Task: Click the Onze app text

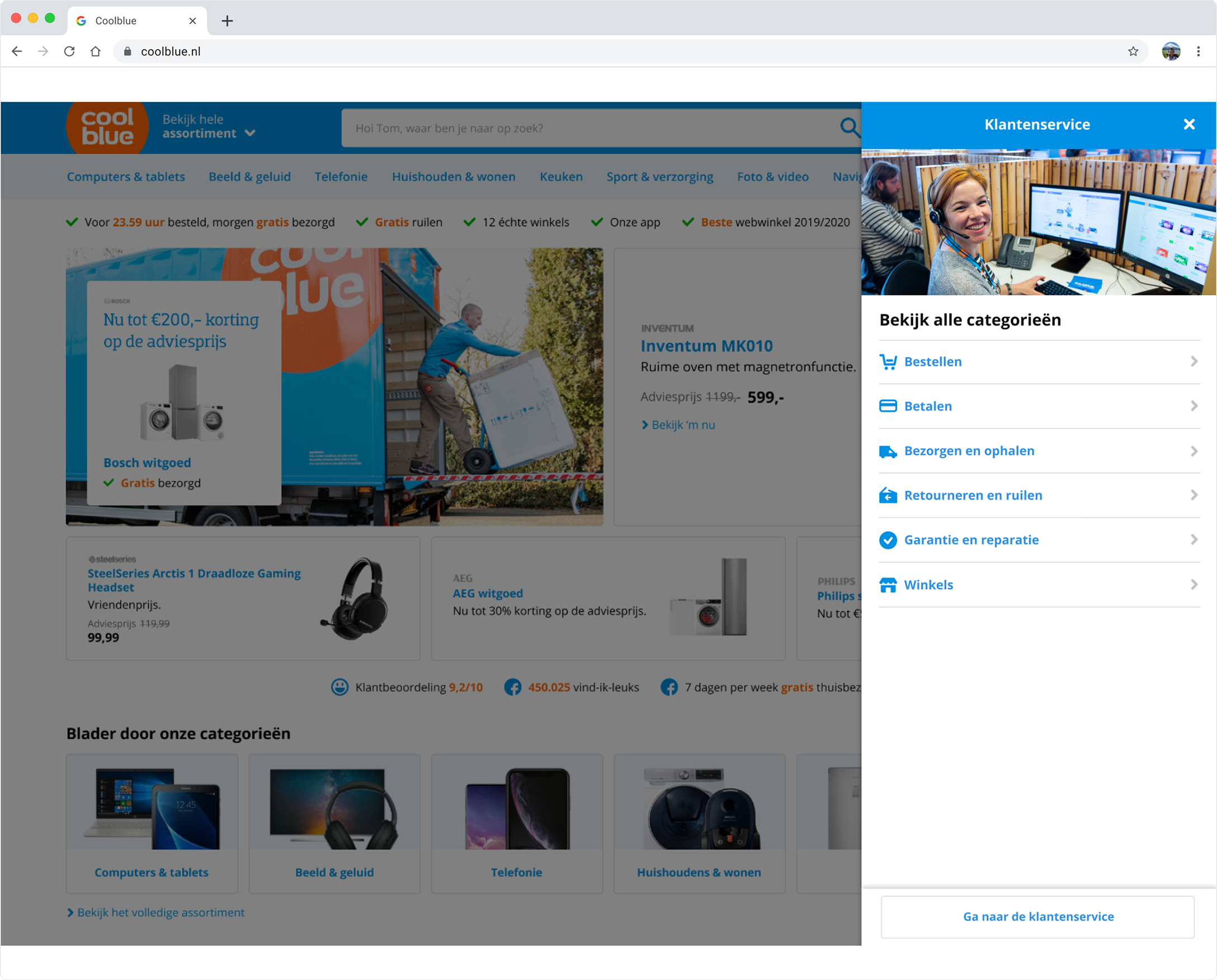Action: 635,223
